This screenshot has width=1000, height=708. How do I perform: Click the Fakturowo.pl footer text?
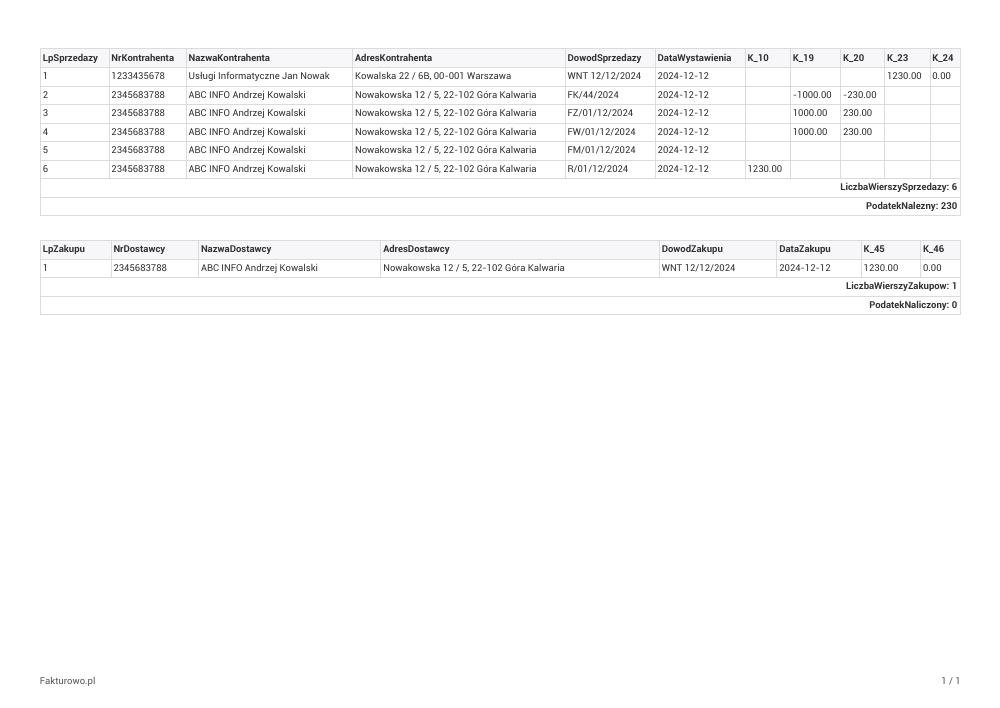[68, 681]
